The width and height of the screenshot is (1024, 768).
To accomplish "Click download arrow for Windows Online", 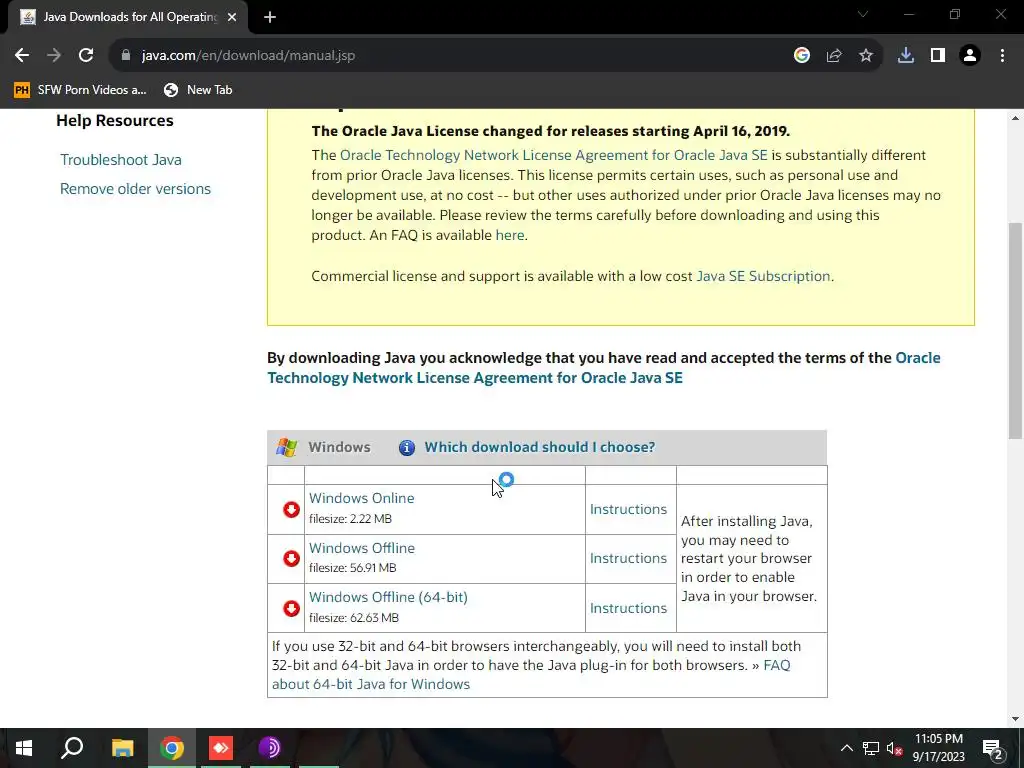I will [x=291, y=509].
